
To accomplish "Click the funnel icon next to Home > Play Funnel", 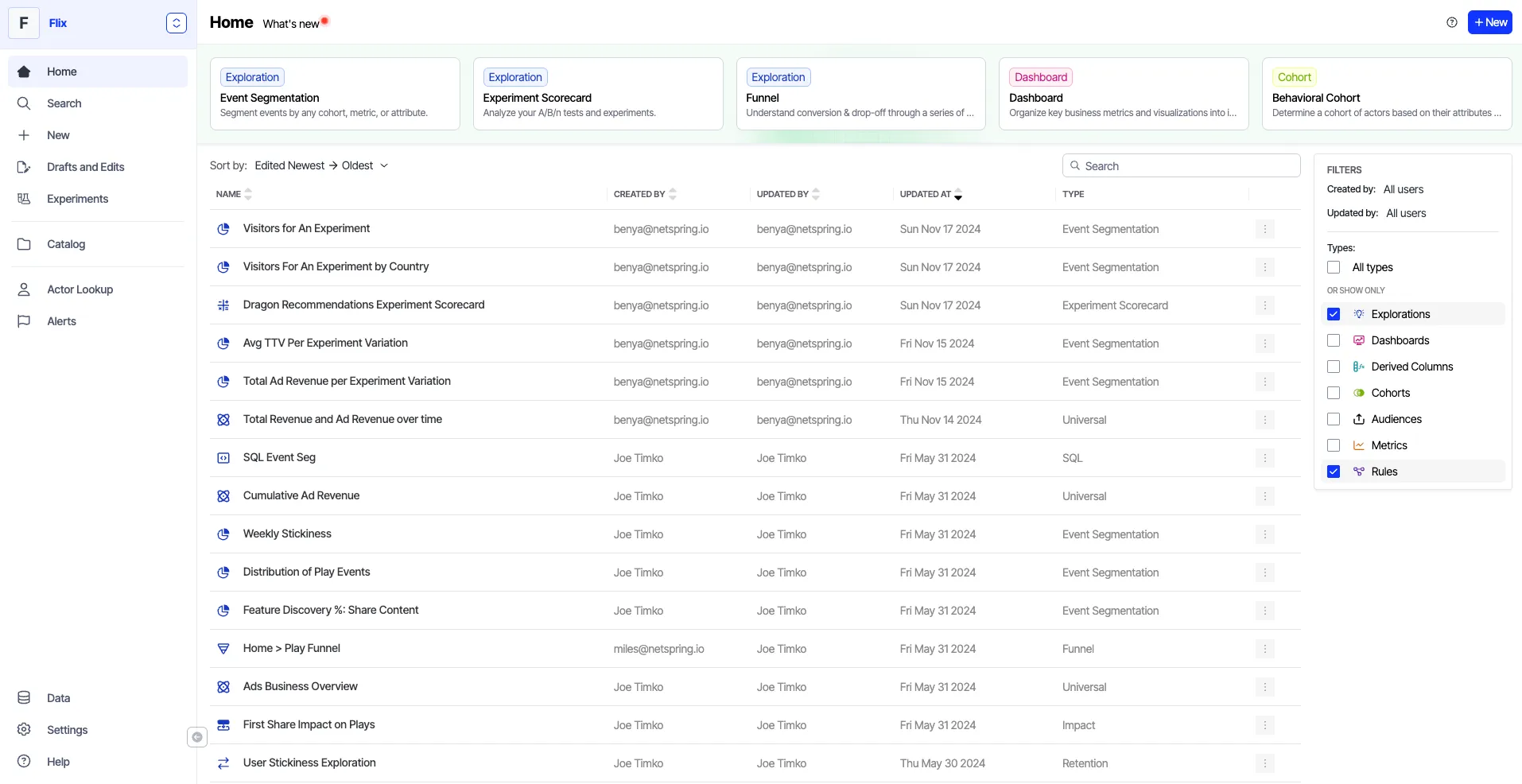I will click(223, 649).
